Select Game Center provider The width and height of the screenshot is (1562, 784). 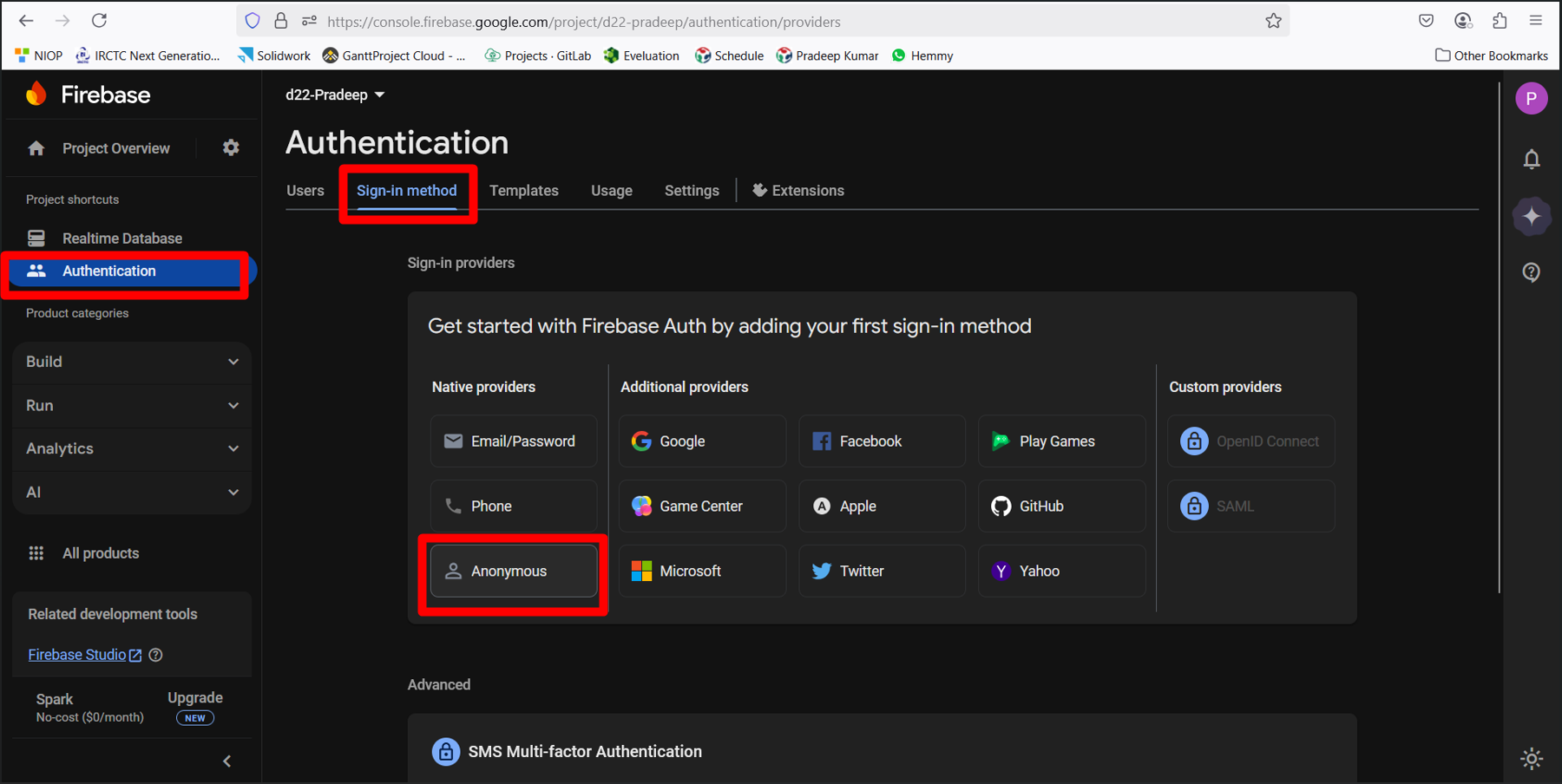pyautogui.click(x=702, y=506)
